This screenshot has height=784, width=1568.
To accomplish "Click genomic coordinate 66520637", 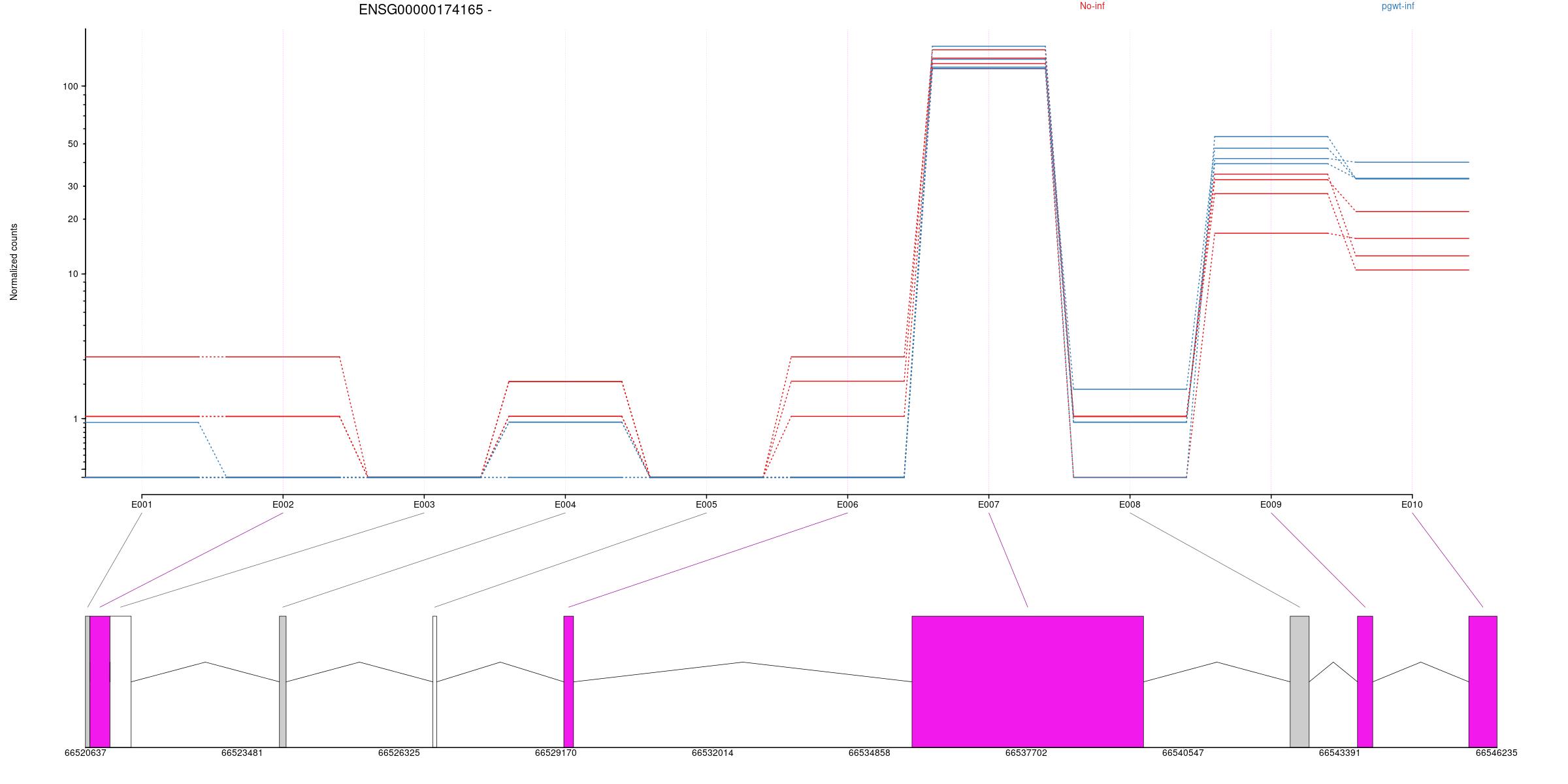I will coord(85,753).
